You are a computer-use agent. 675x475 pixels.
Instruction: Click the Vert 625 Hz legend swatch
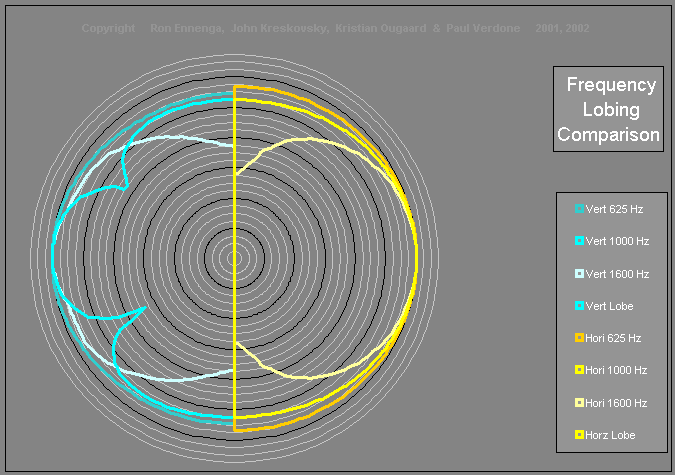(x=579, y=209)
